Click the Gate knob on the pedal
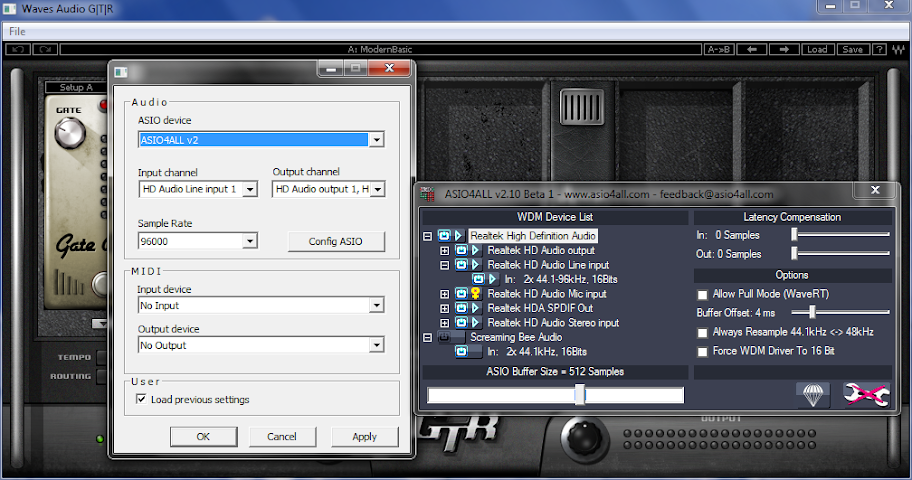Viewport: 912px width, 480px height. point(70,133)
